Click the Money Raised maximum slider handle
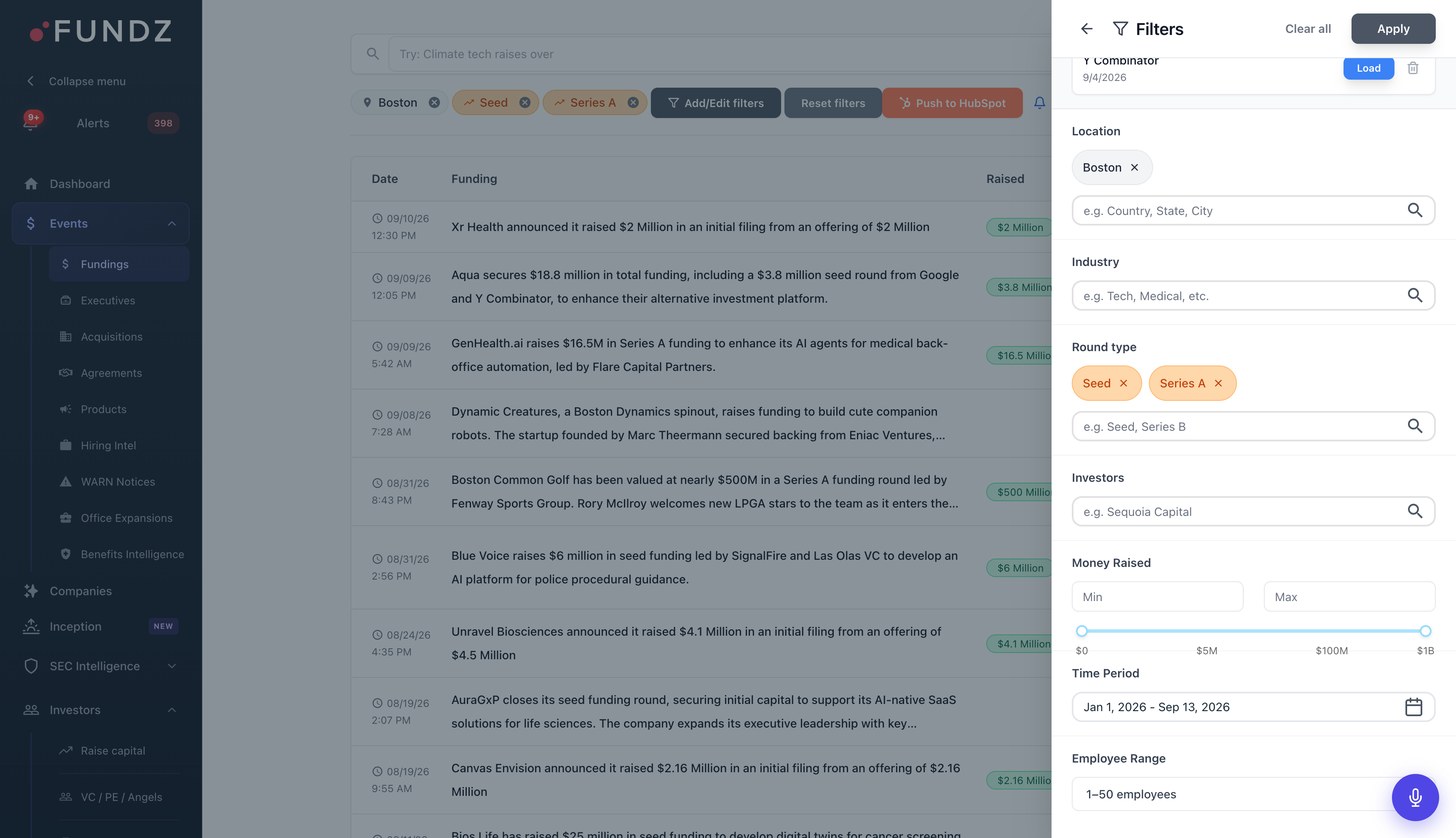Viewport: 1456px width, 838px height. [x=1425, y=631]
